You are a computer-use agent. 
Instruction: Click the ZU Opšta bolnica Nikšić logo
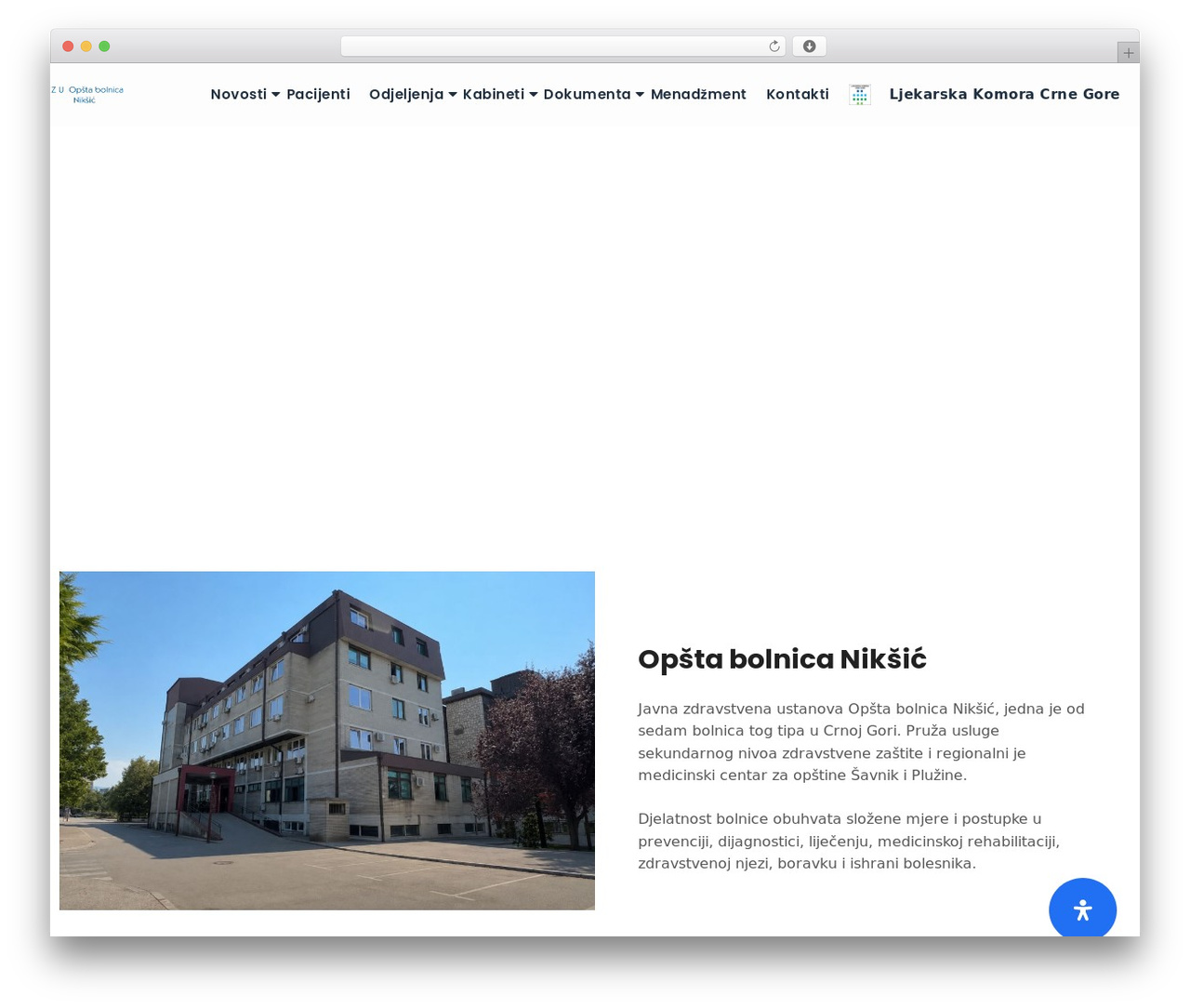click(87, 94)
